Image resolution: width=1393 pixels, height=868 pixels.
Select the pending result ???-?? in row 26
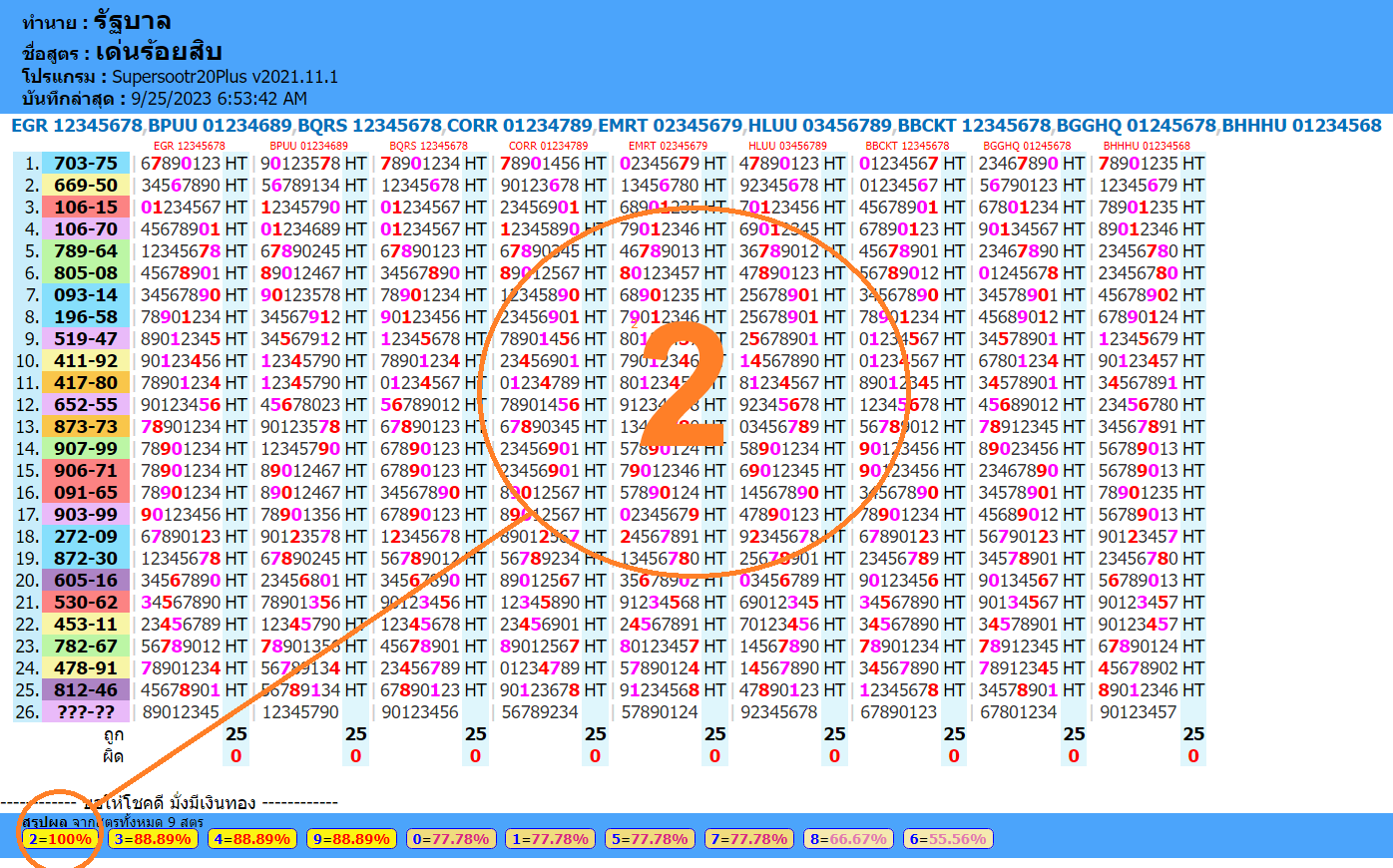click(x=86, y=712)
